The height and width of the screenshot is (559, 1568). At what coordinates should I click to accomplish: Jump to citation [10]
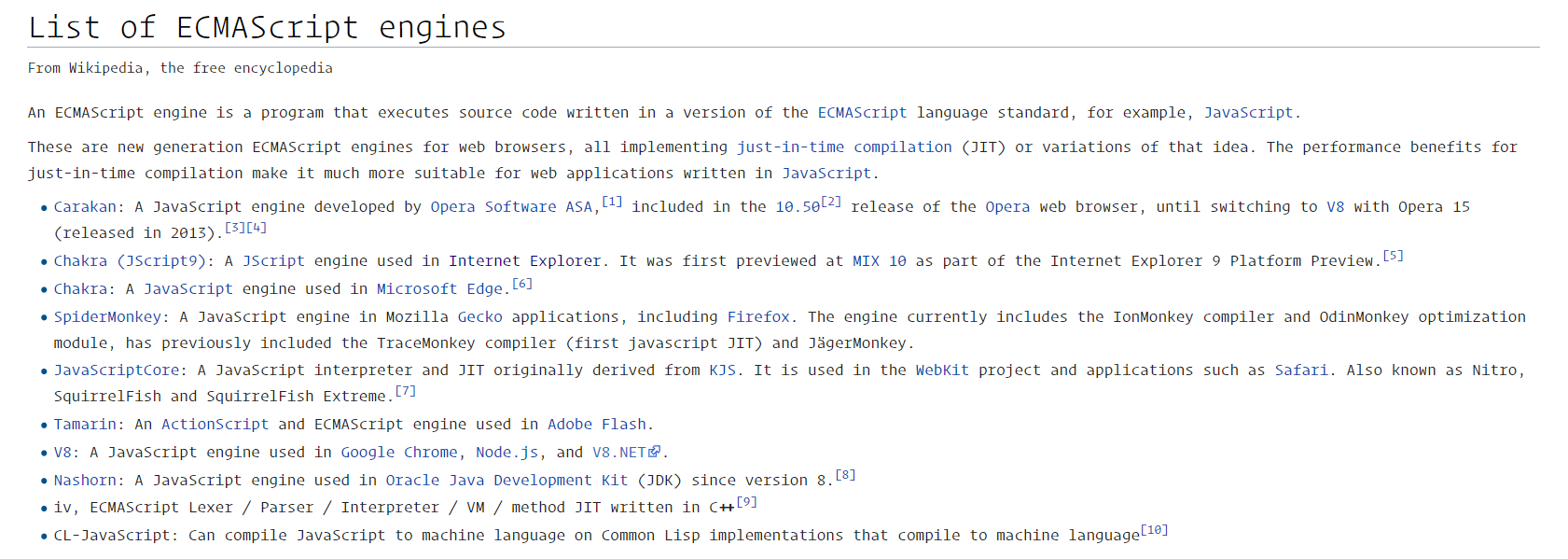[x=1154, y=530]
